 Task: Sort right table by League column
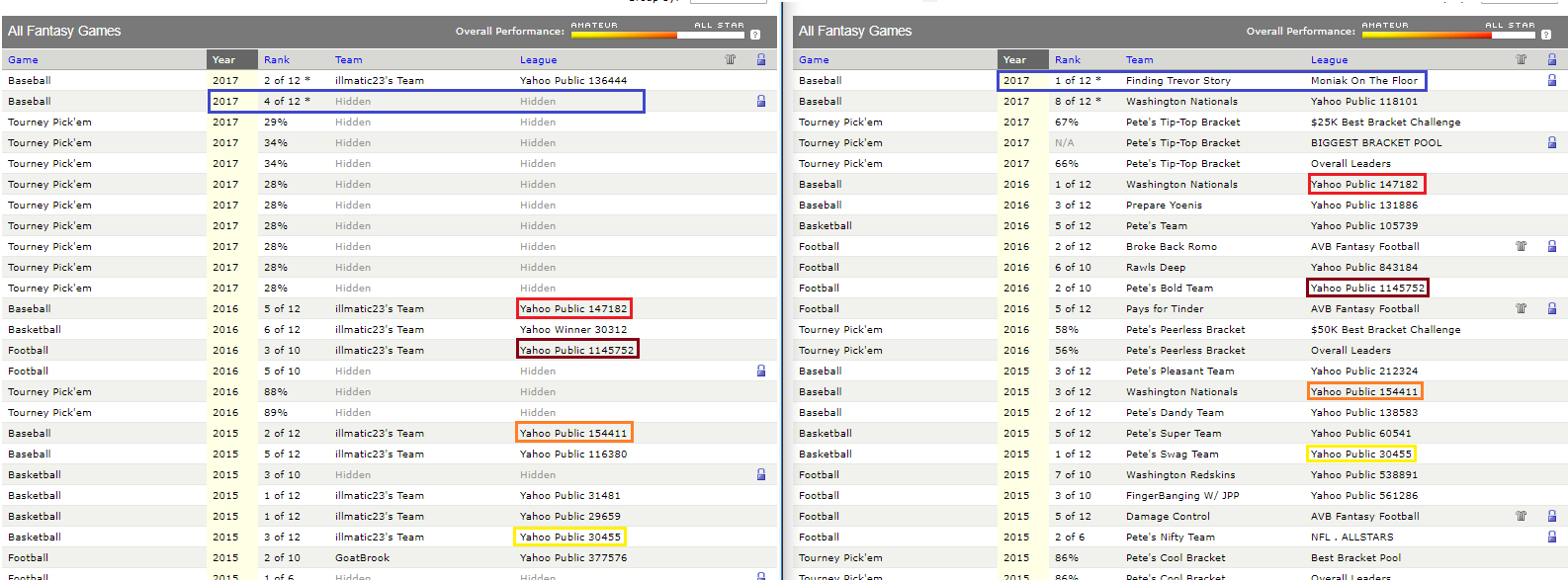1330,60
